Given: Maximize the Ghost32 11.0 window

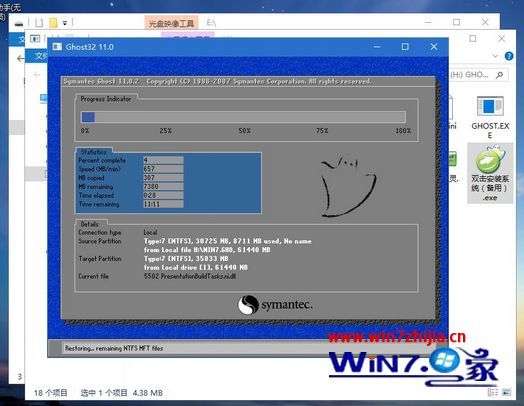Looking at the screenshot, I should tap(405, 47).
